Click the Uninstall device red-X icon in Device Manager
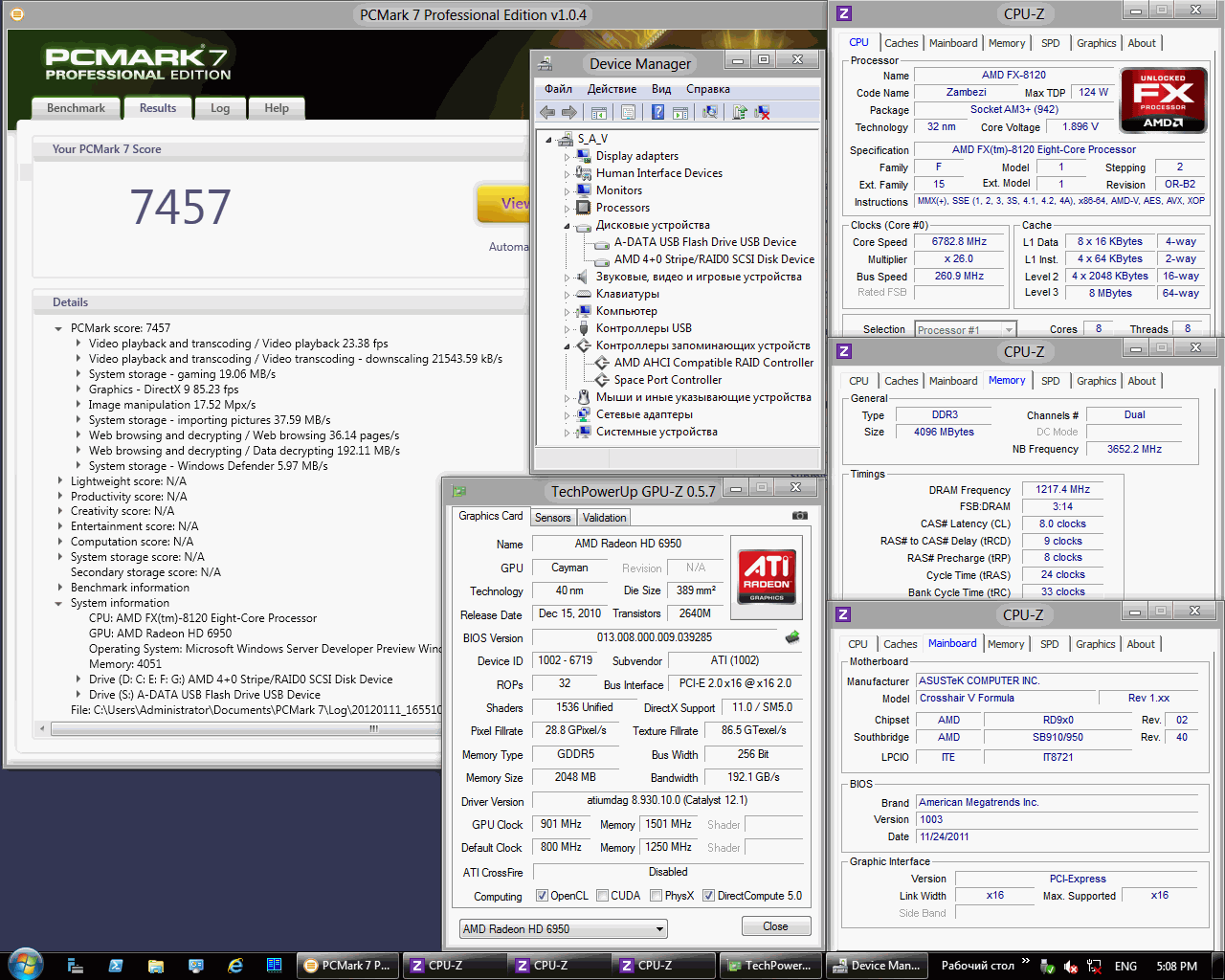 pos(762,112)
